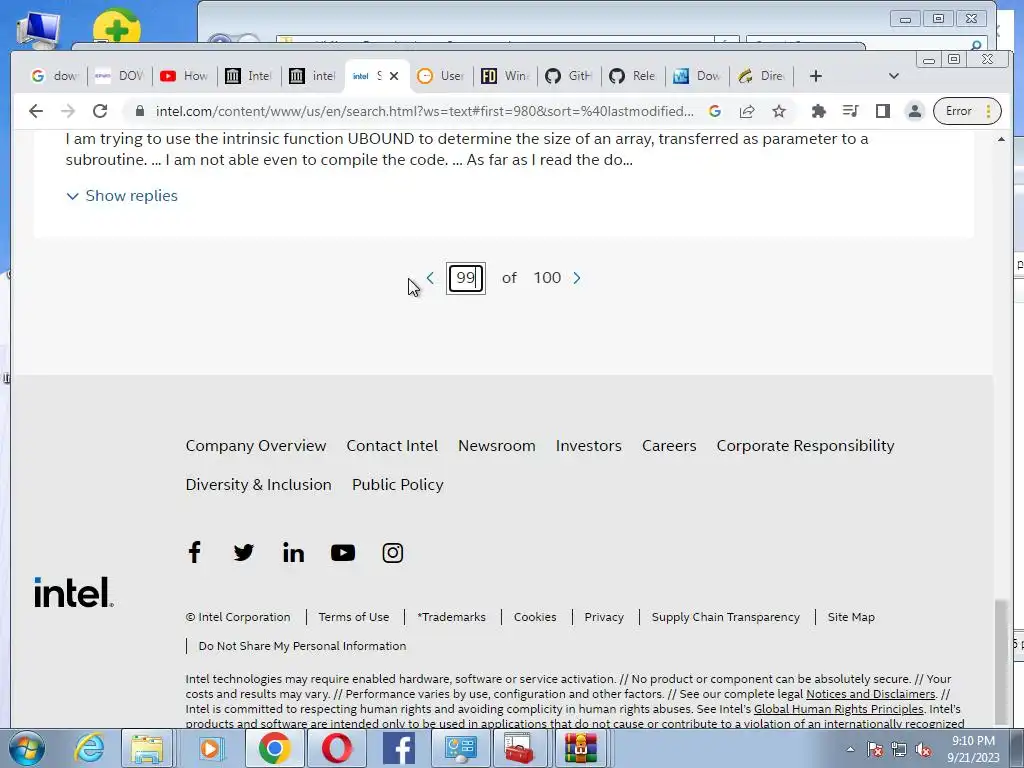Open the Company Overview link
The height and width of the screenshot is (768, 1024).
pos(256,446)
